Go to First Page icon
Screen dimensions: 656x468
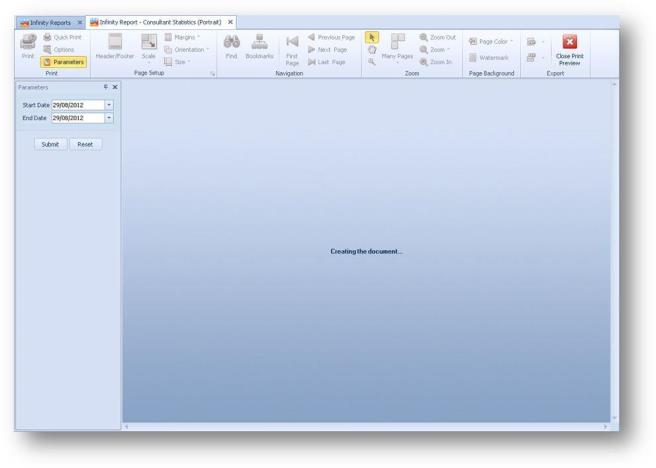click(x=292, y=42)
